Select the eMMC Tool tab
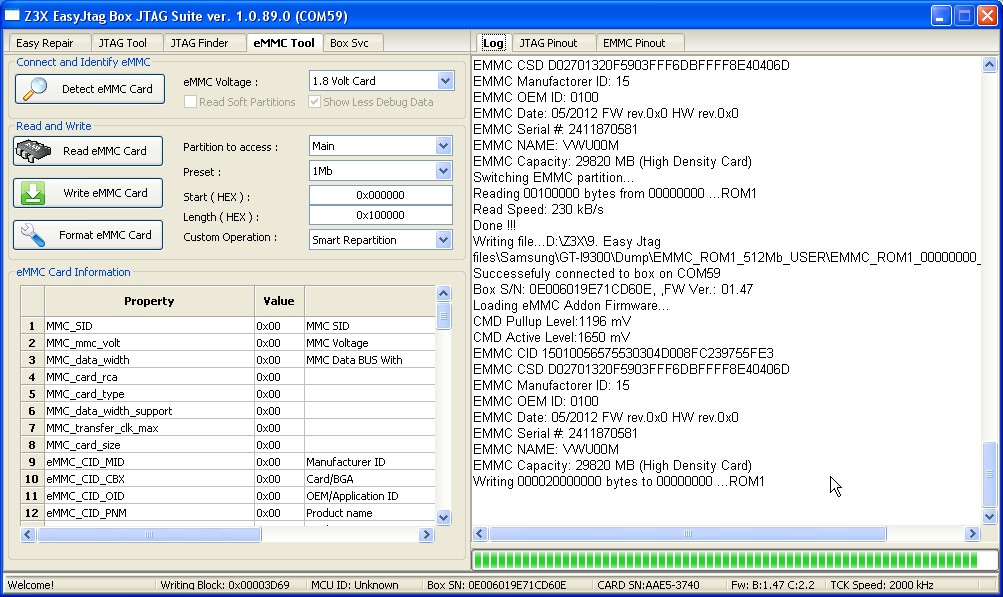The width and height of the screenshot is (1003, 597). click(284, 43)
